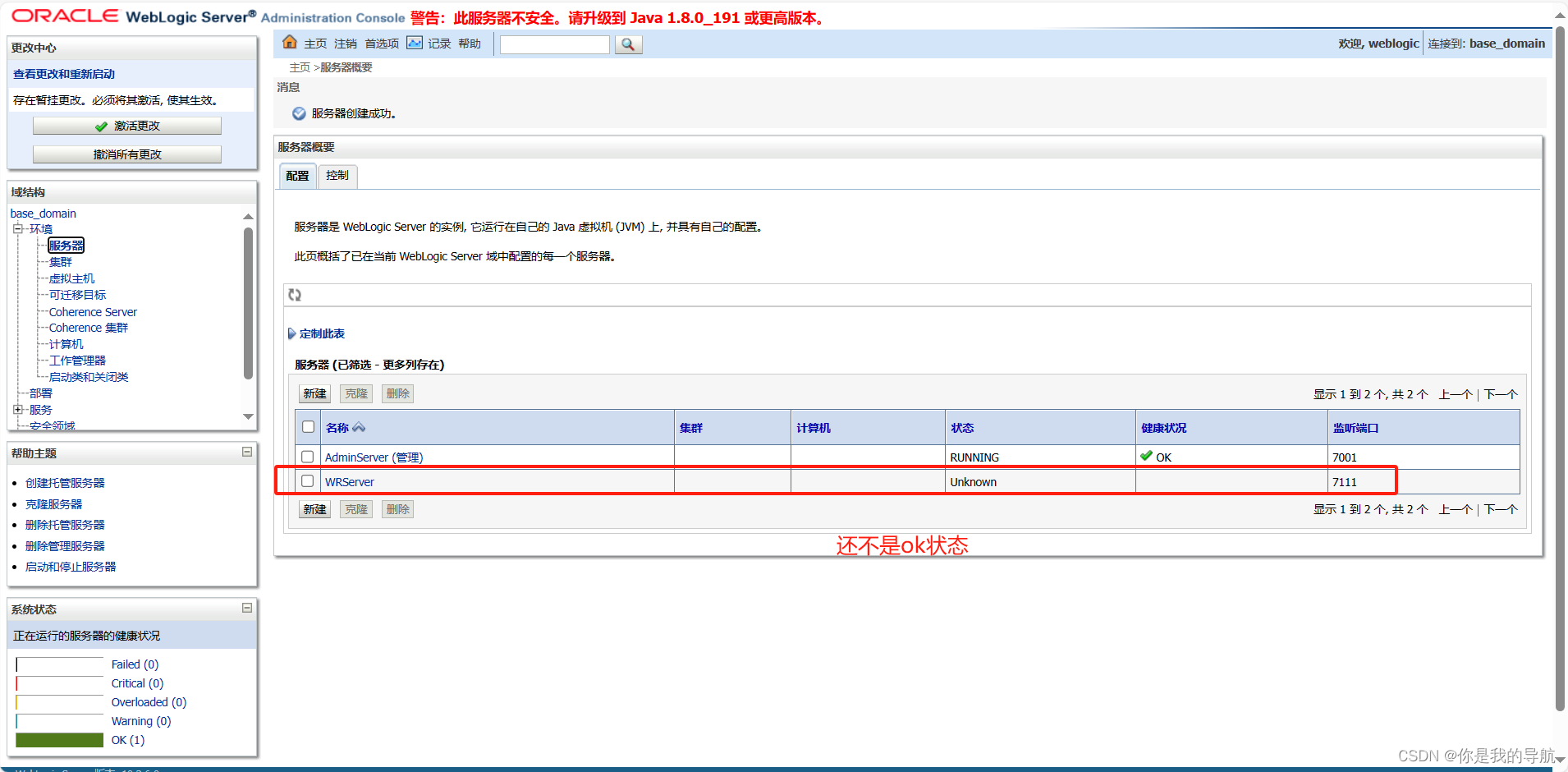Click the 撤消所有更改 button
This screenshot has height=772, width=1568.
(126, 154)
